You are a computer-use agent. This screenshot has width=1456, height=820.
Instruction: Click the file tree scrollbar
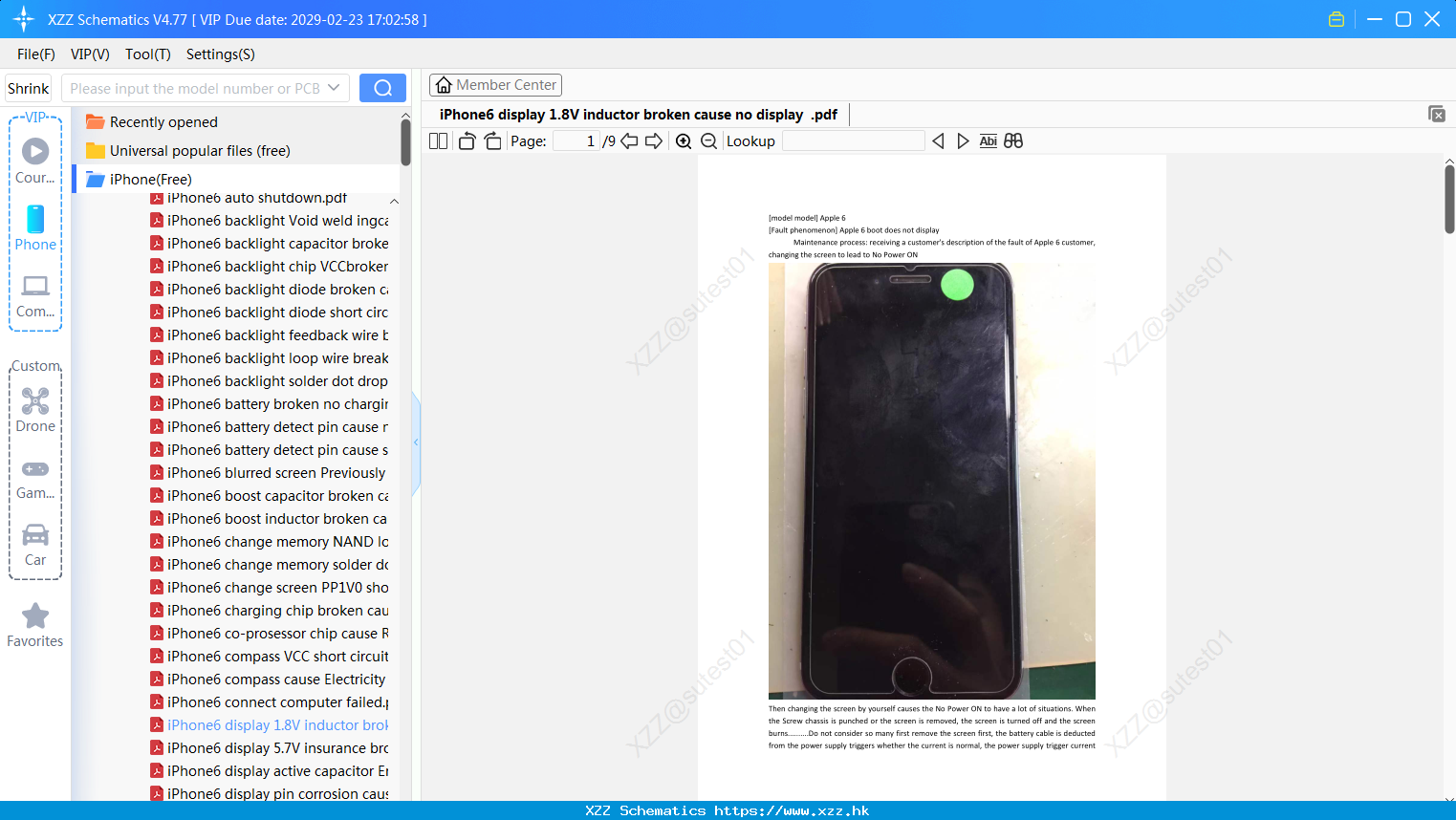click(405, 143)
